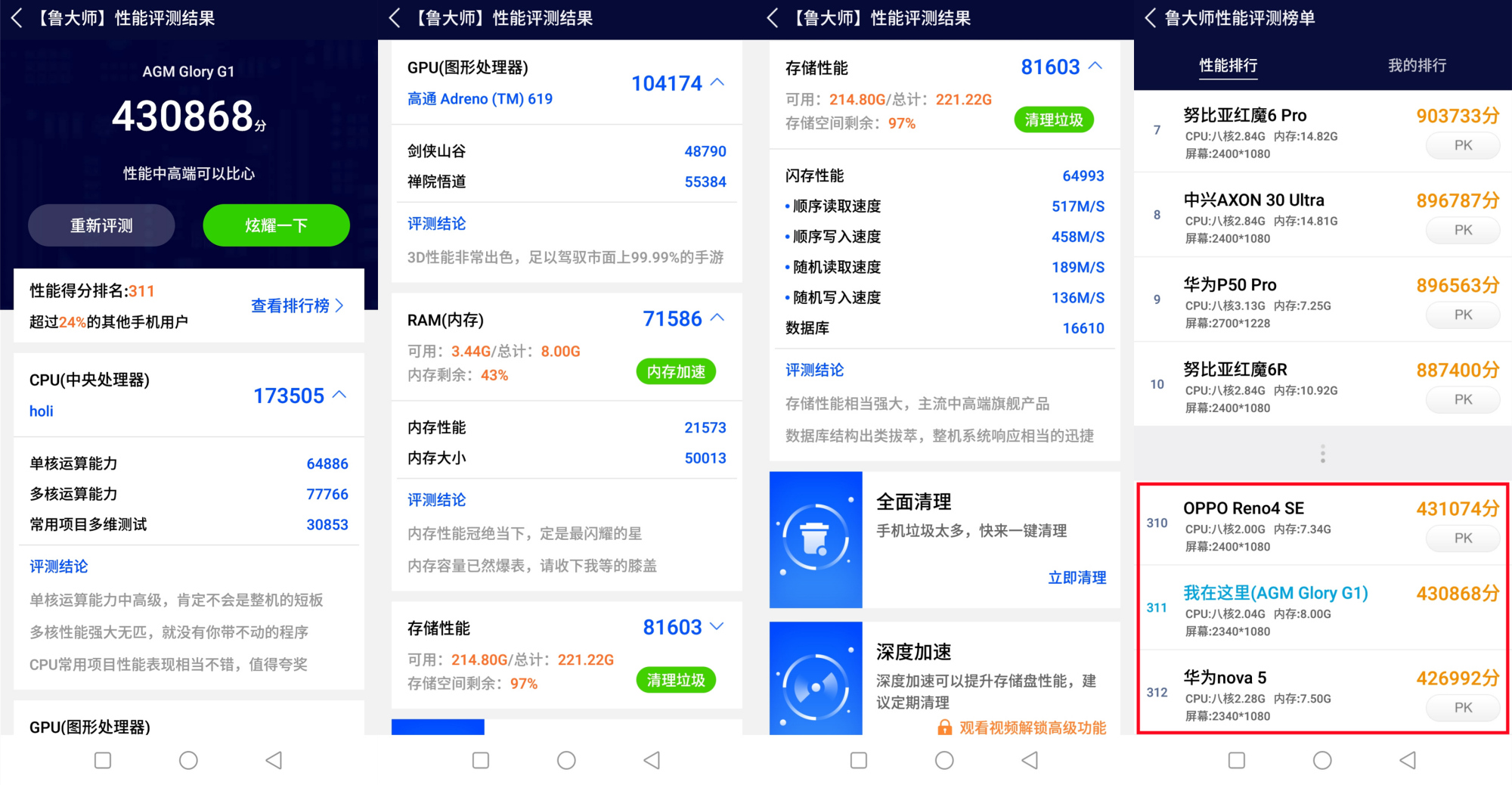This screenshot has height=785, width=1512.
Task: Select the 我在这里(AGM Glory G1) row
Action: tap(1323, 607)
